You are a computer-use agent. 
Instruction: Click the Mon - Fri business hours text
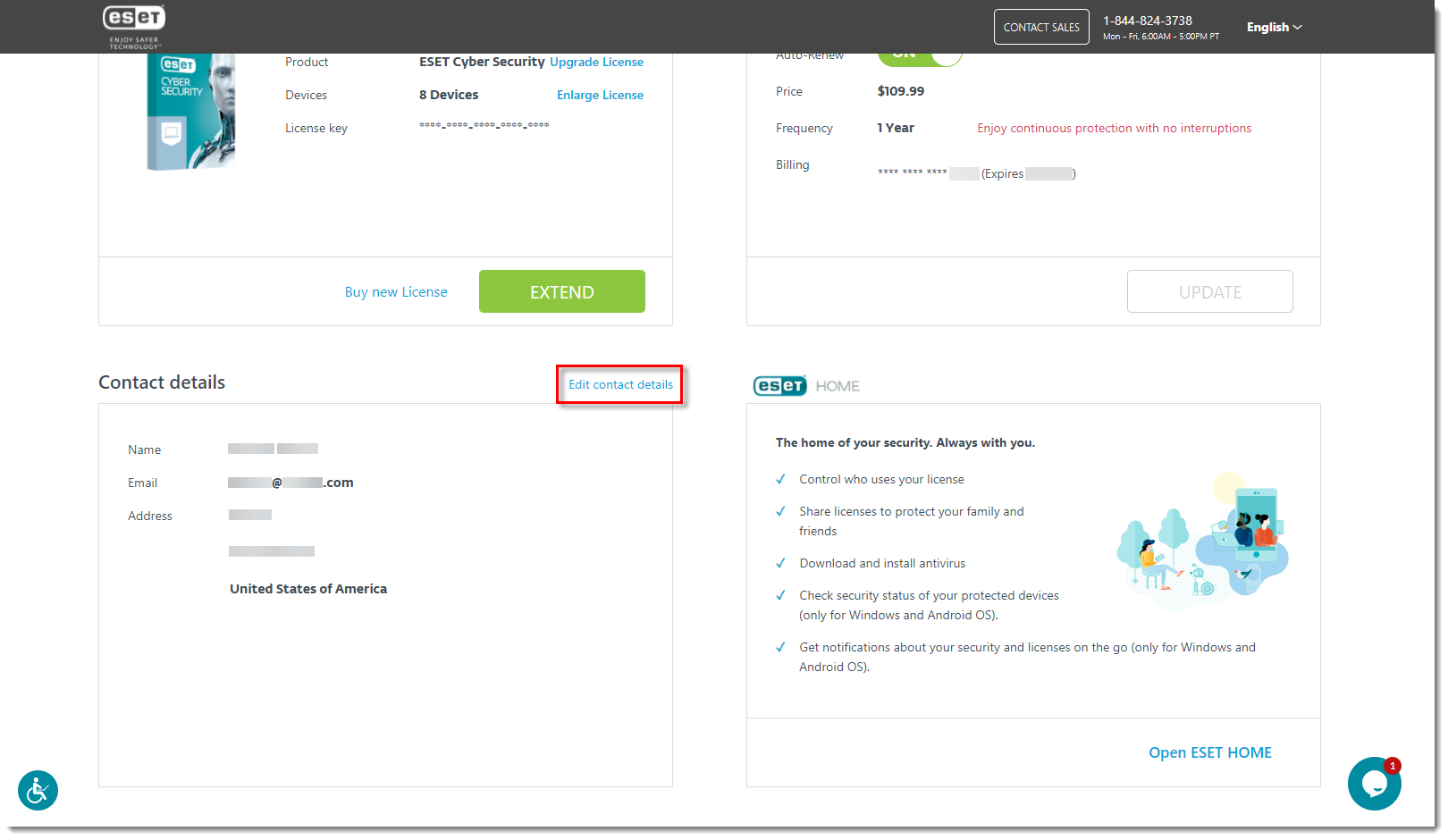[x=1161, y=37]
